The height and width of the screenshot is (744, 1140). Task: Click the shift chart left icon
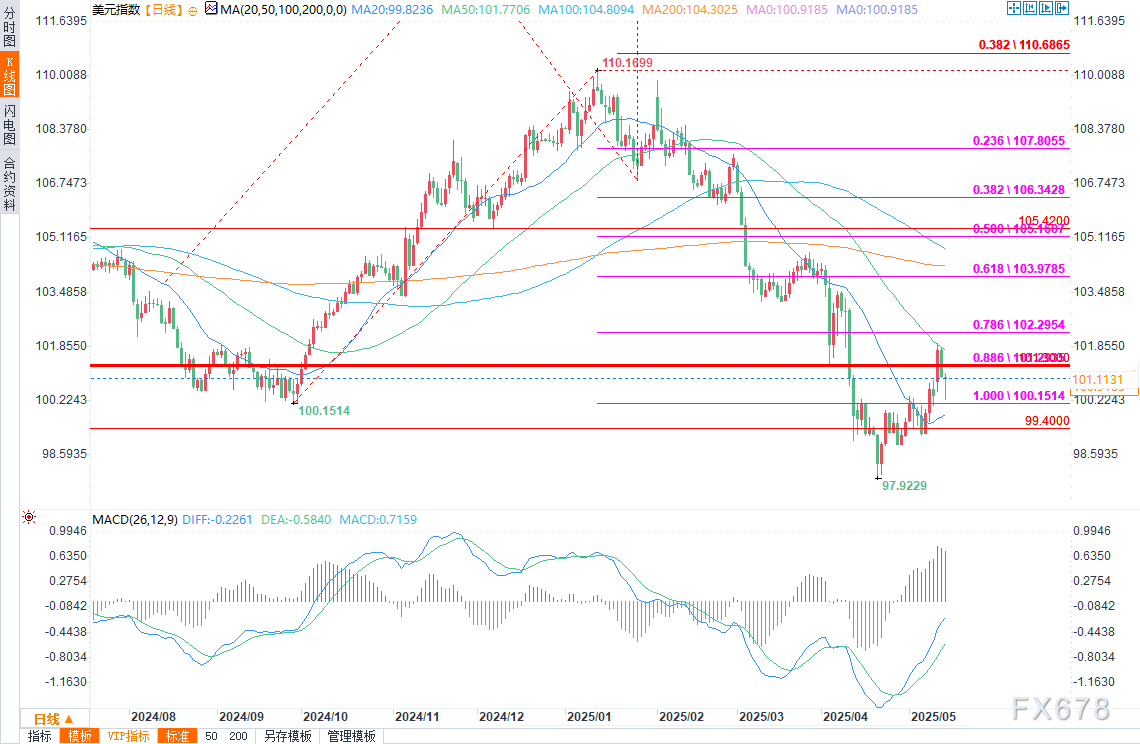pyautogui.click(x=1029, y=9)
